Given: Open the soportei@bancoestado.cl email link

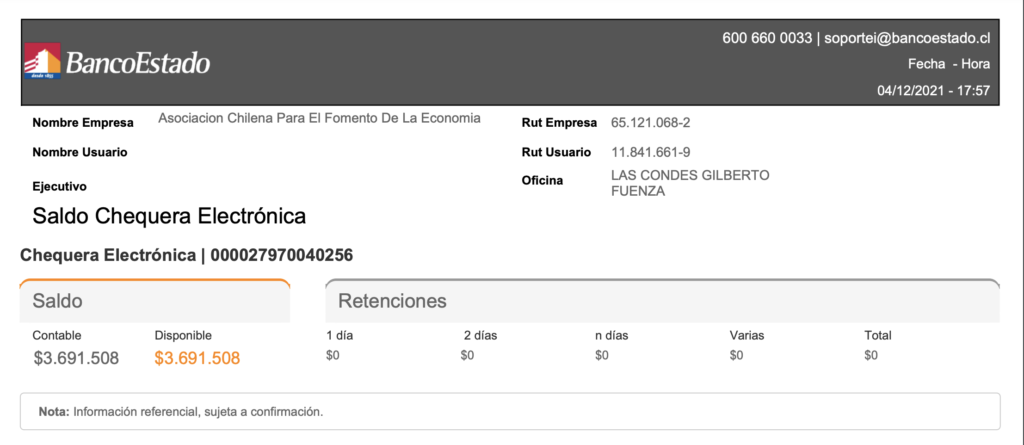Looking at the screenshot, I should (907, 38).
